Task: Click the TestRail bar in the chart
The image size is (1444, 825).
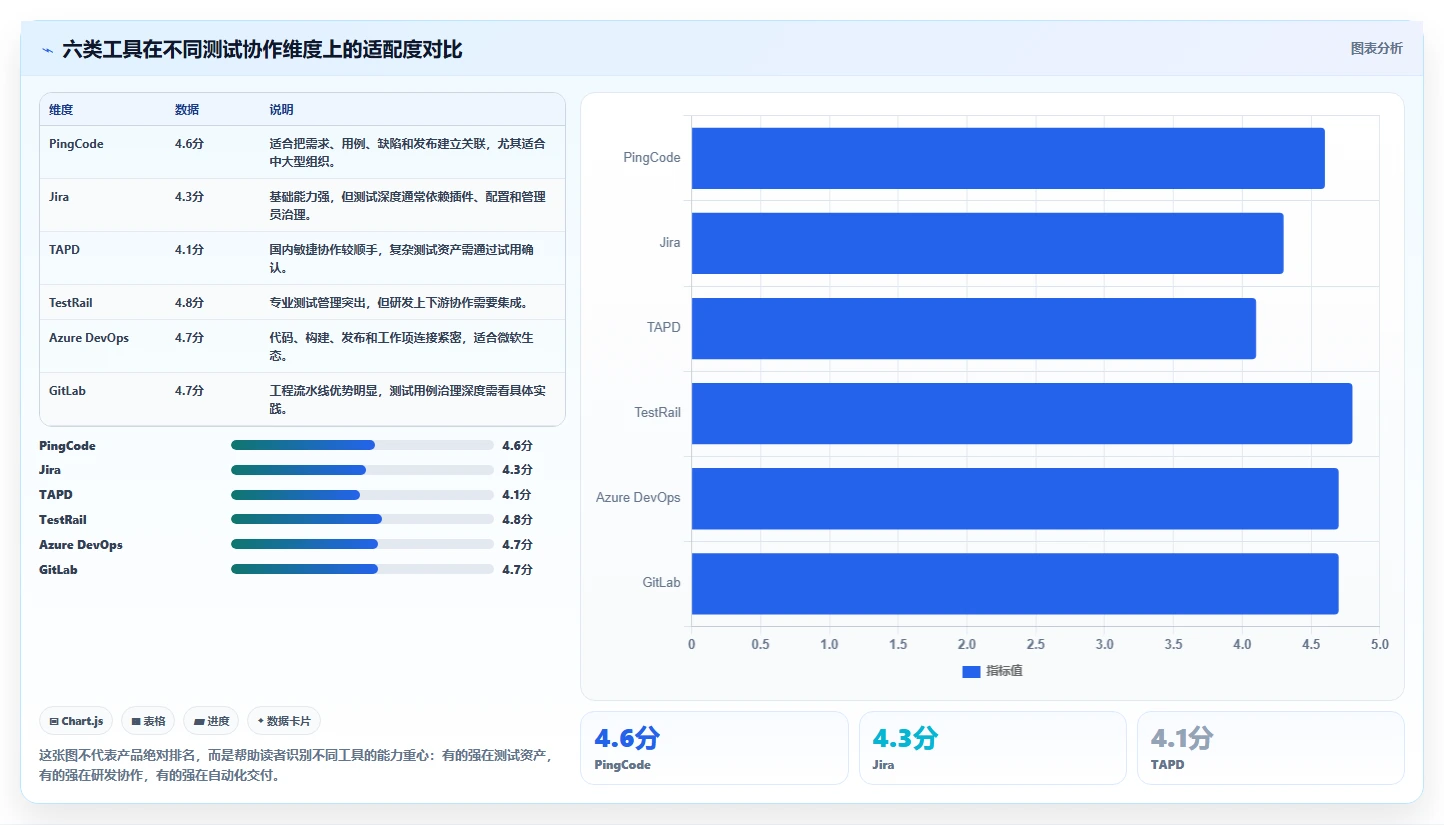Action: [1022, 413]
